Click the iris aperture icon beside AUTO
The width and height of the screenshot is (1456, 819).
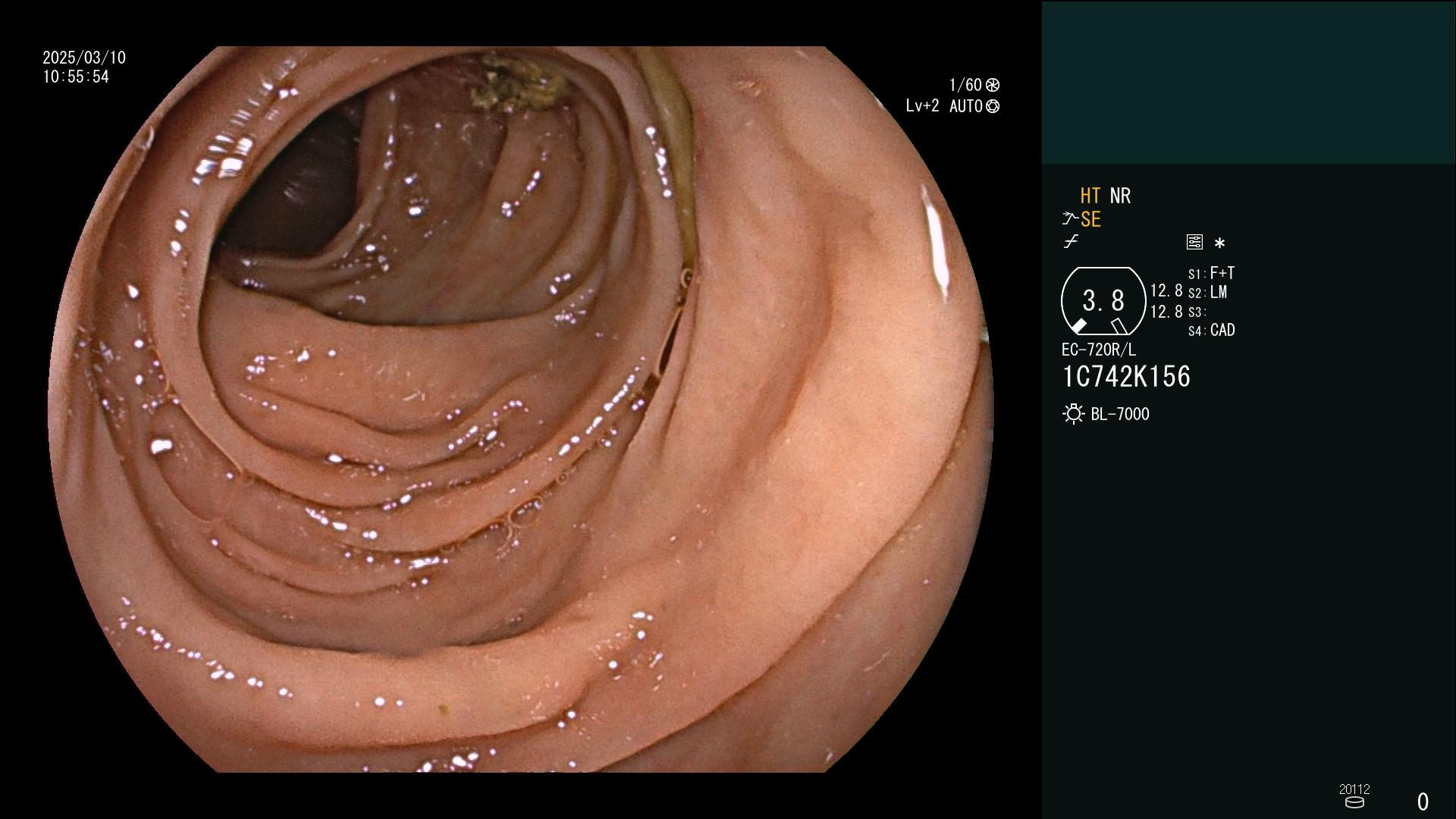993,107
